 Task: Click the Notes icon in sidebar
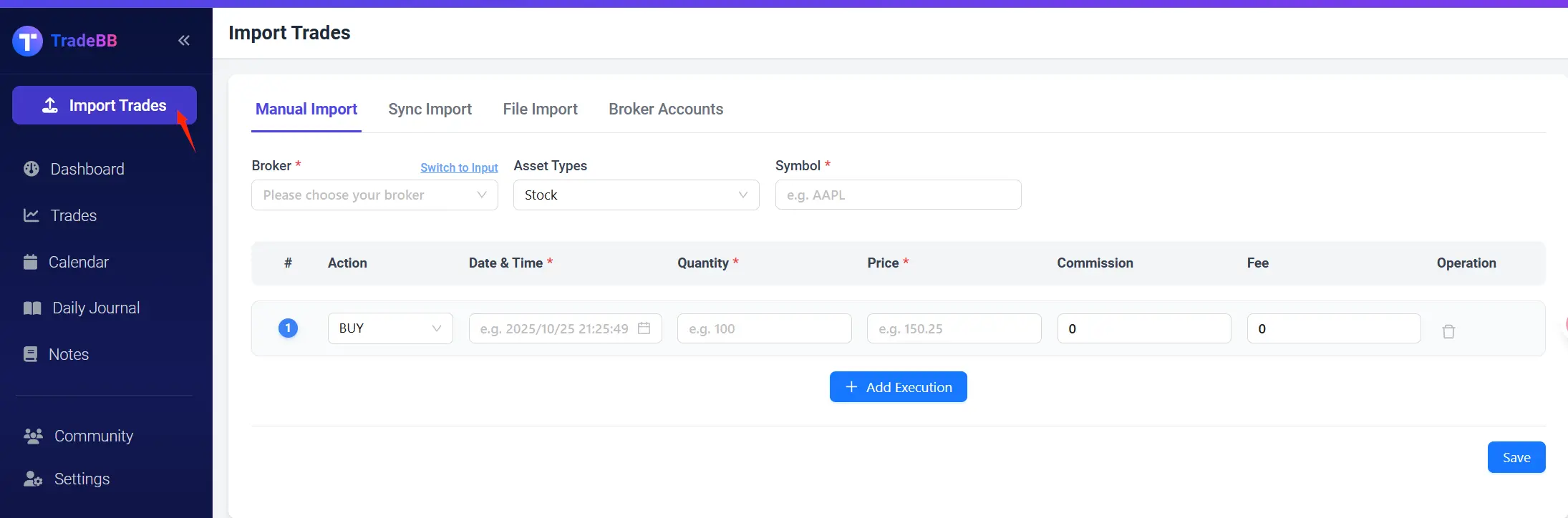coord(30,354)
